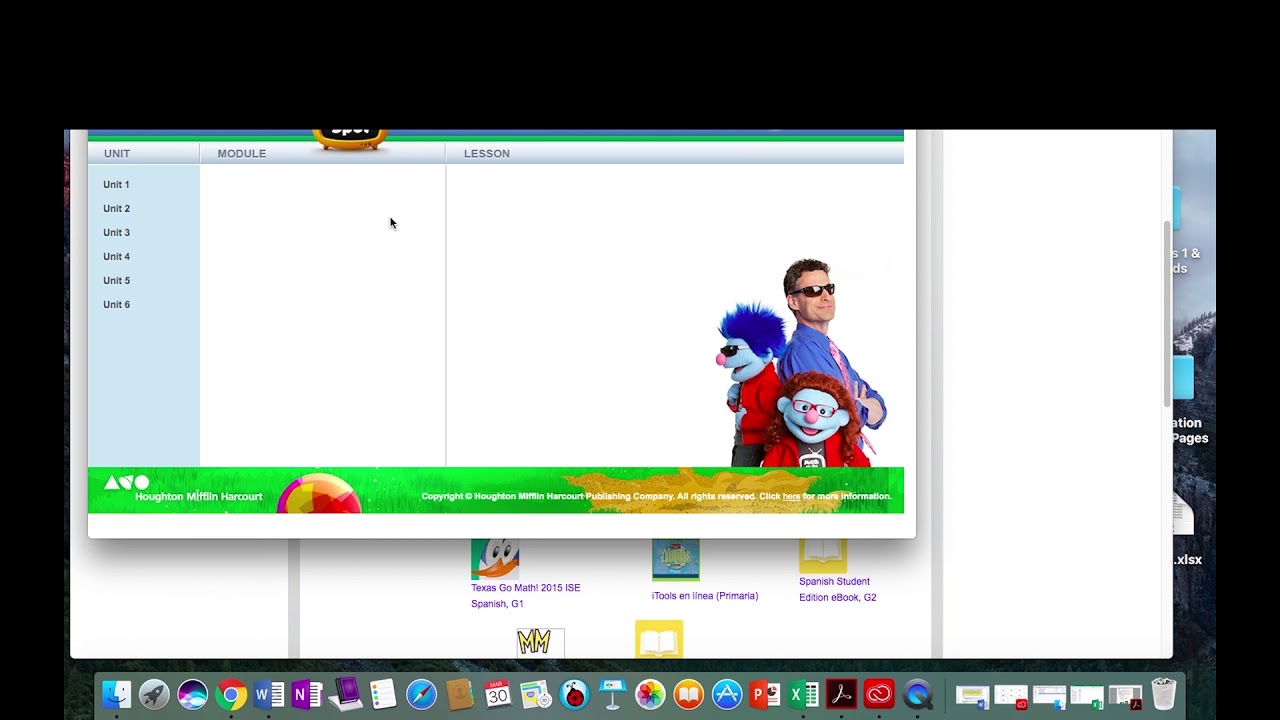Click the browser window vertical scrollbar
This screenshot has height=720, width=1280.
[x=1166, y=314]
